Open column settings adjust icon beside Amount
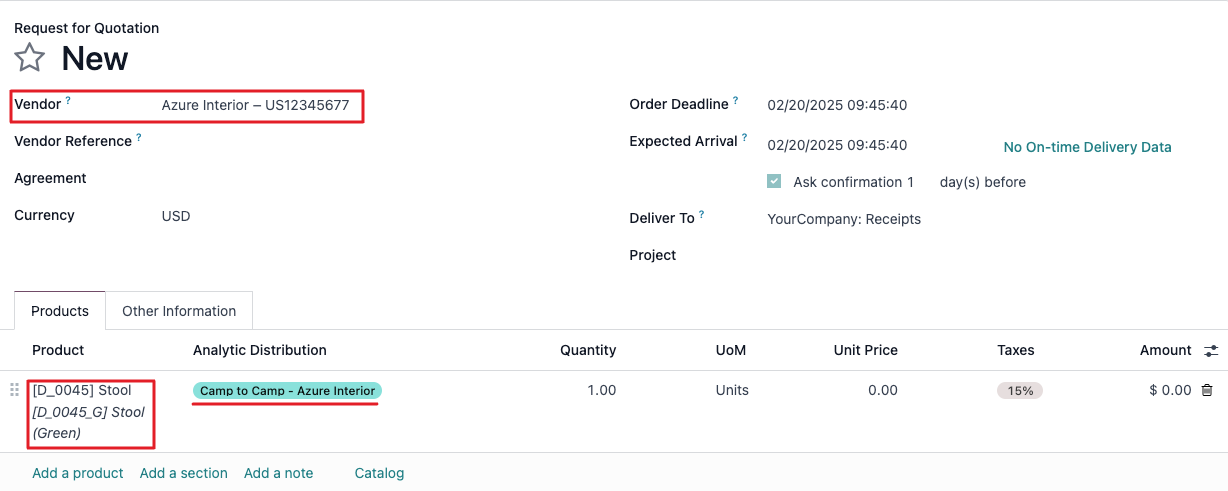This screenshot has width=1228, height=491. pyautogui.click(x=1211, y=351)
